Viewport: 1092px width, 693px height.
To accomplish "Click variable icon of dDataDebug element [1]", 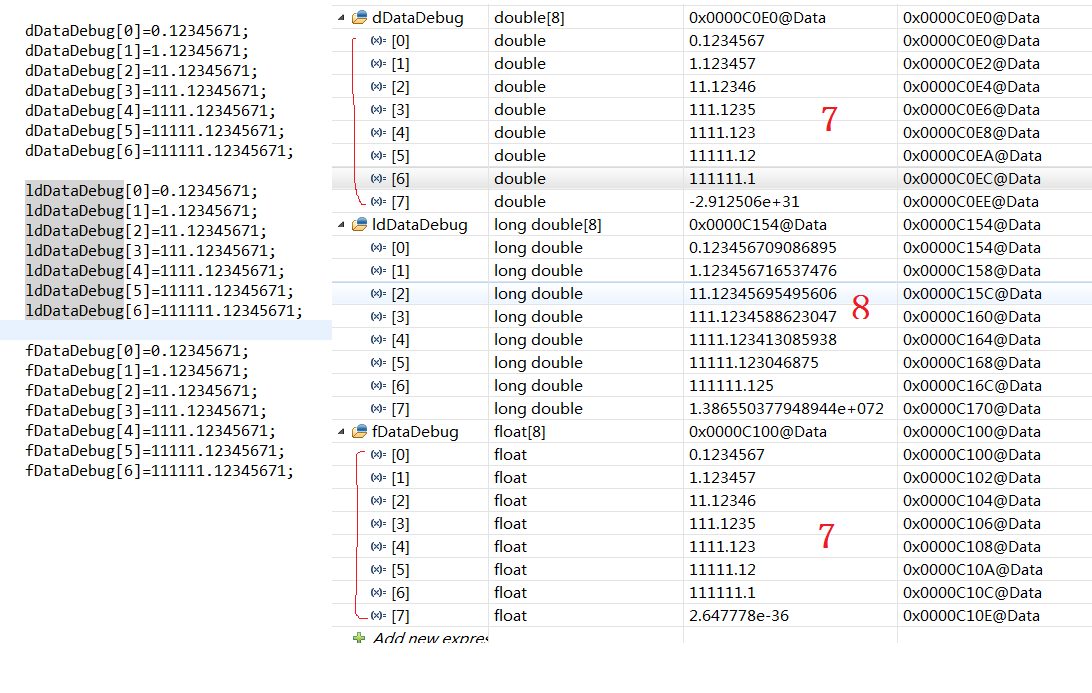I will 378,63.
